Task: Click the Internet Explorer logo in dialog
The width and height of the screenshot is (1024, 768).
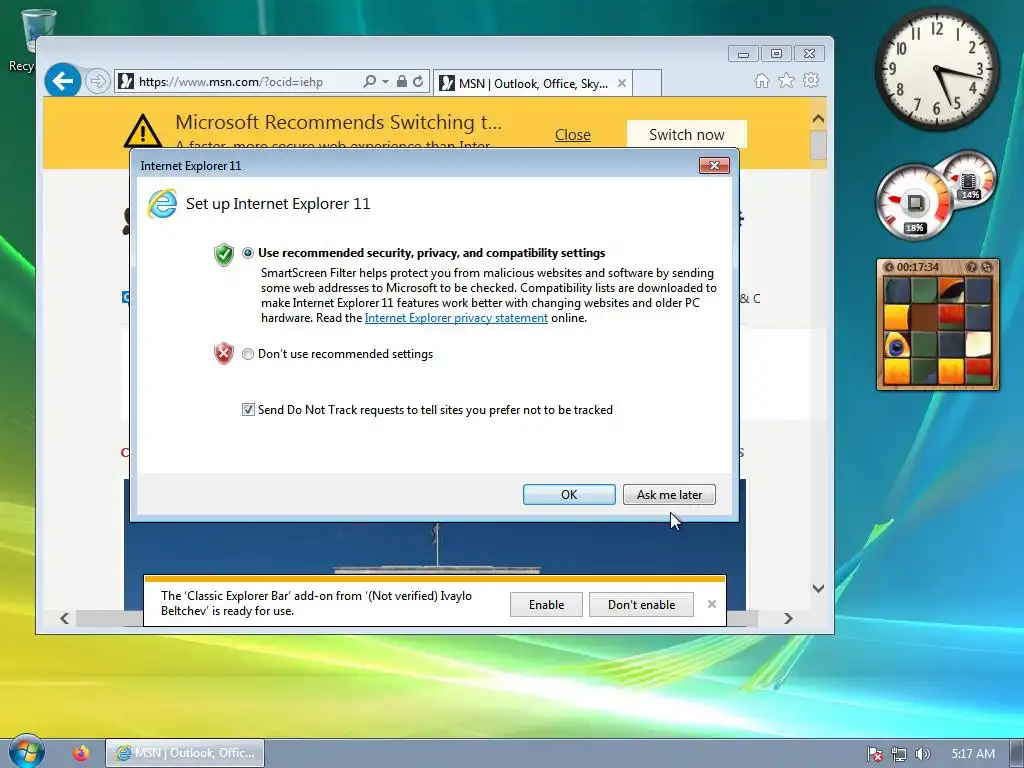Action: click(x=162, y=203)
